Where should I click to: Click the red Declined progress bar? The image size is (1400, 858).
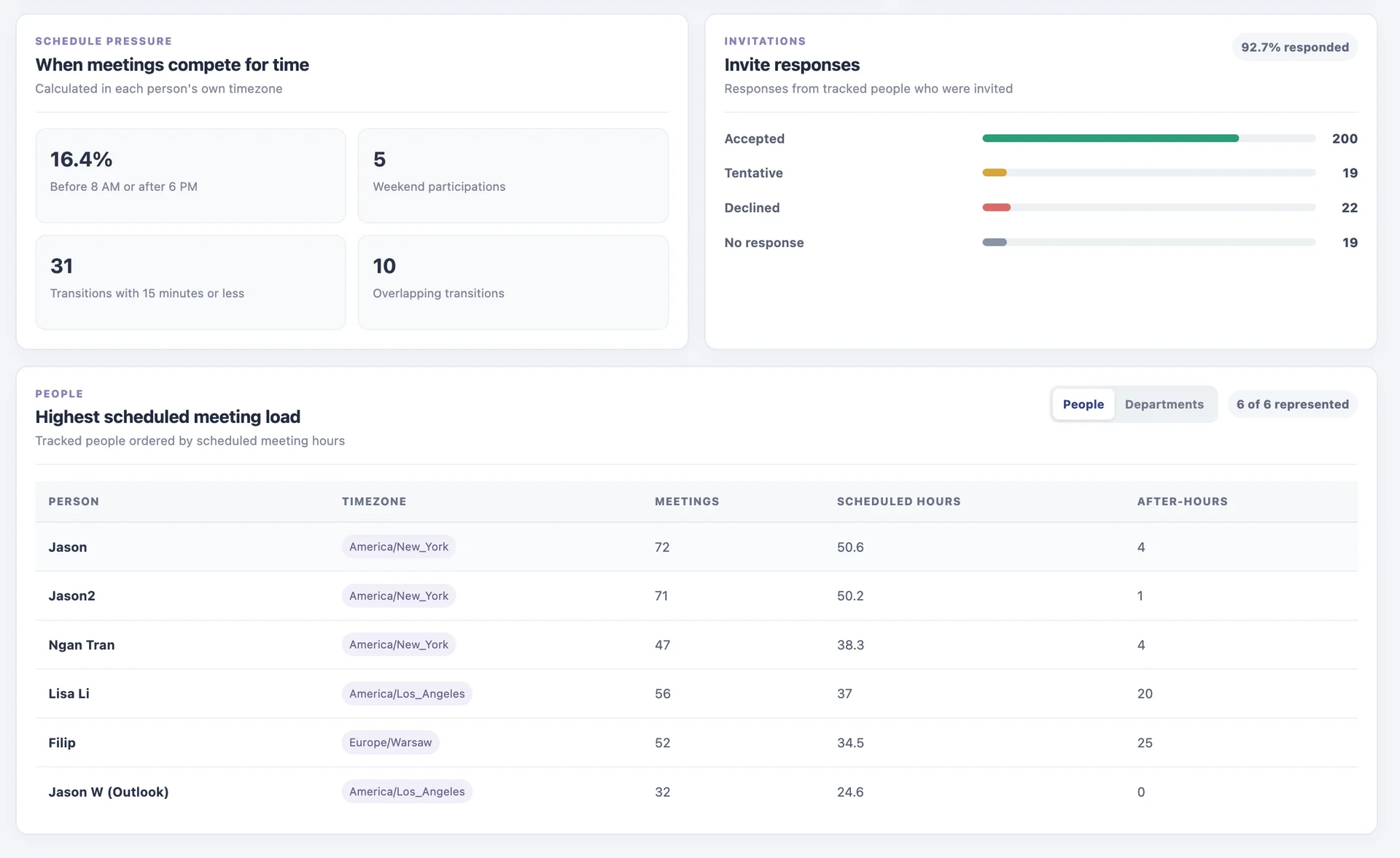[1148, 208]
